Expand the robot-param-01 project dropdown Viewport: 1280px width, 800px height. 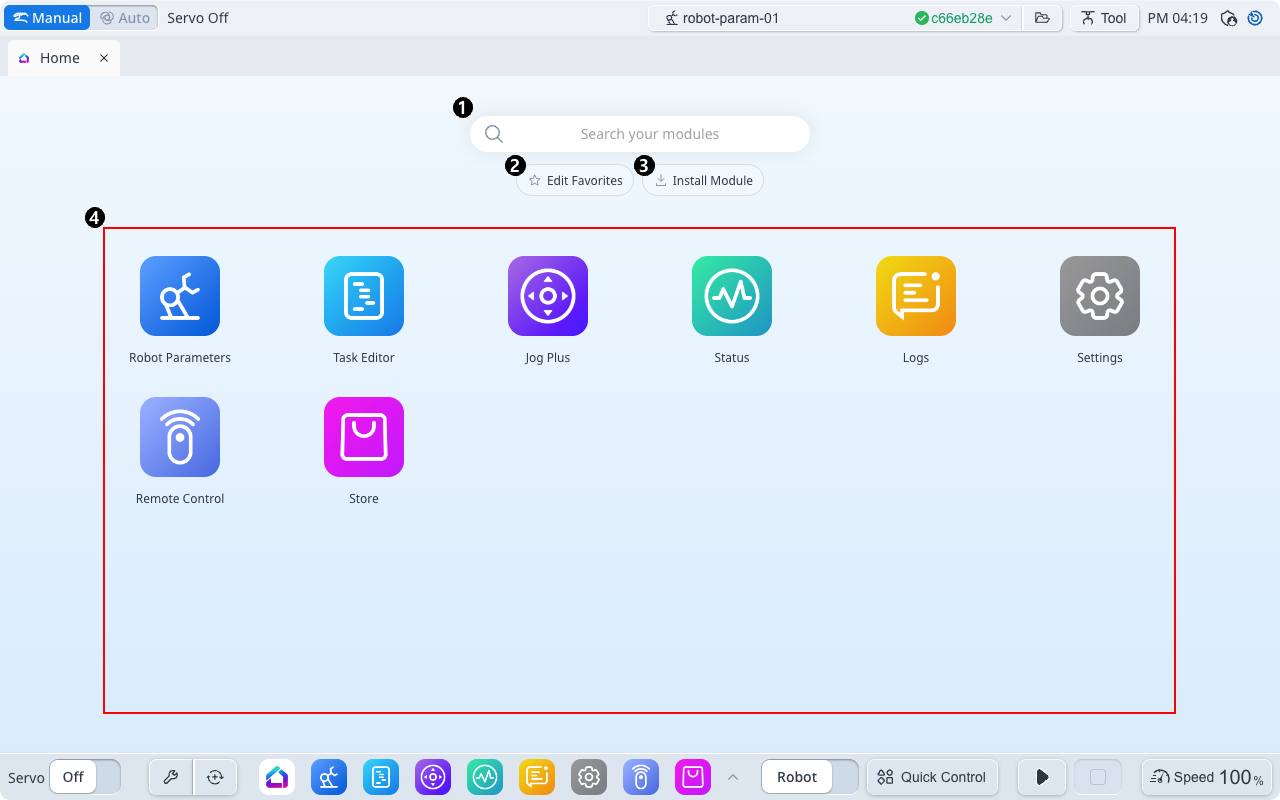1006,18
